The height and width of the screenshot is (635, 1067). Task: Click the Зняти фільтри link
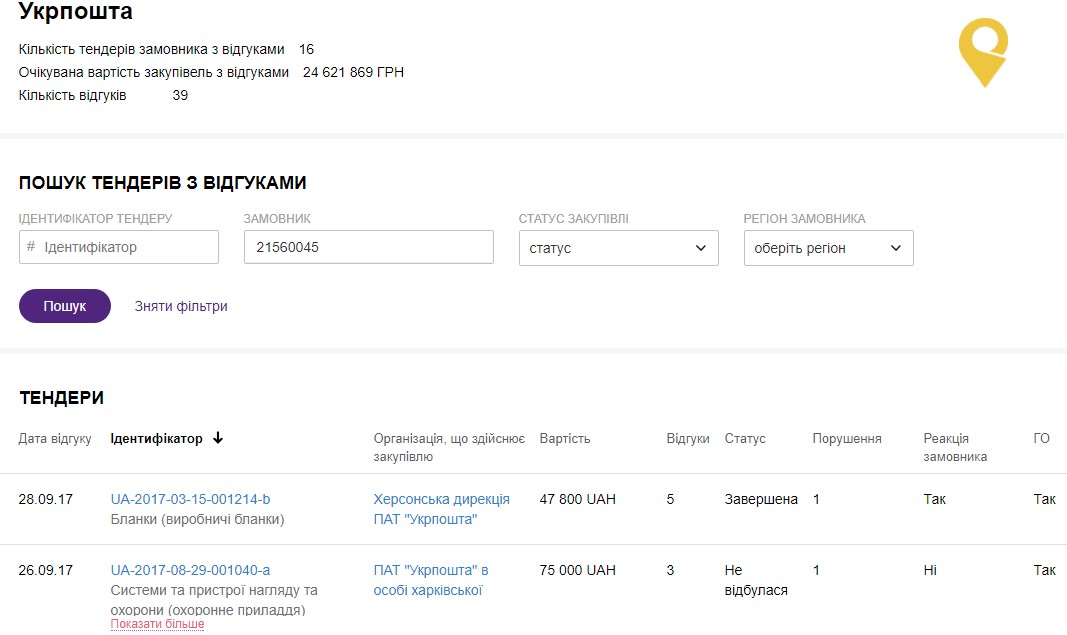point(181,306)
